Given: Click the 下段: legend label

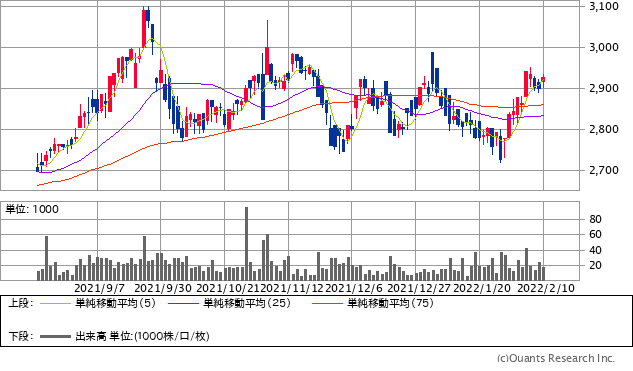Looking at the screenshot, I should coord(21,336).
